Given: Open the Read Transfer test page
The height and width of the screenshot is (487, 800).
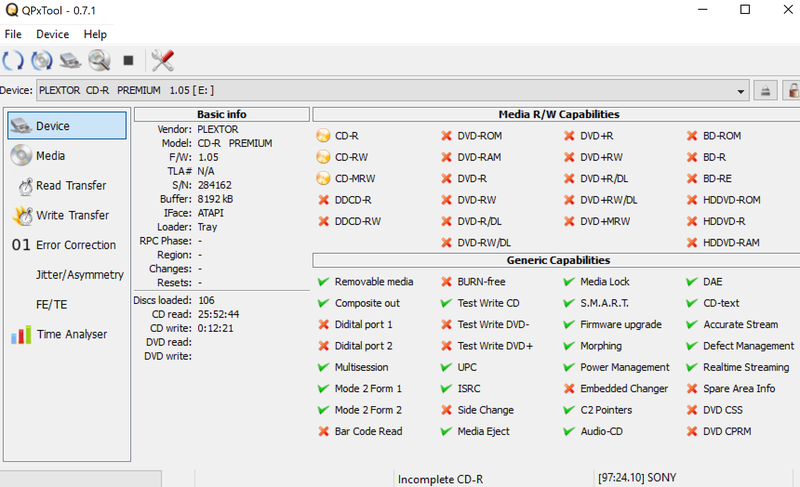Looking at the screenshot, I should point(67,186).
